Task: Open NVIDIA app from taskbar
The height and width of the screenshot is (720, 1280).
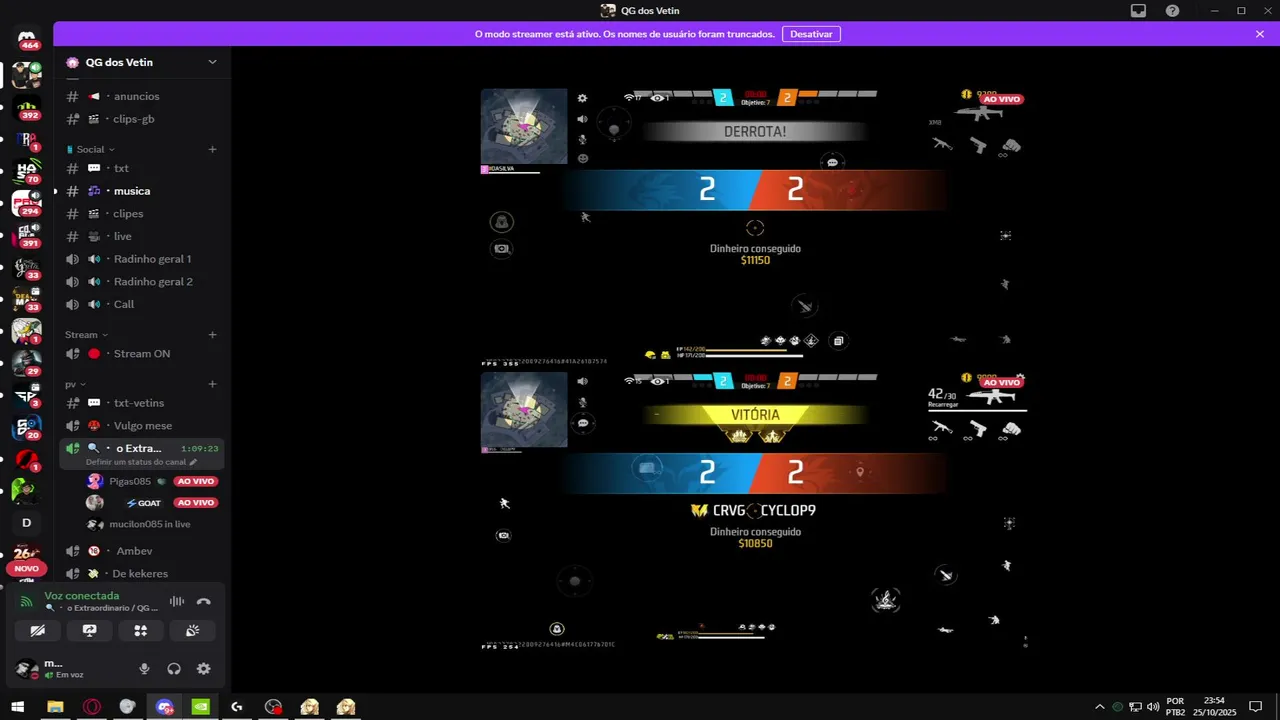Action: pyautogui.click(x=200, y=707)
